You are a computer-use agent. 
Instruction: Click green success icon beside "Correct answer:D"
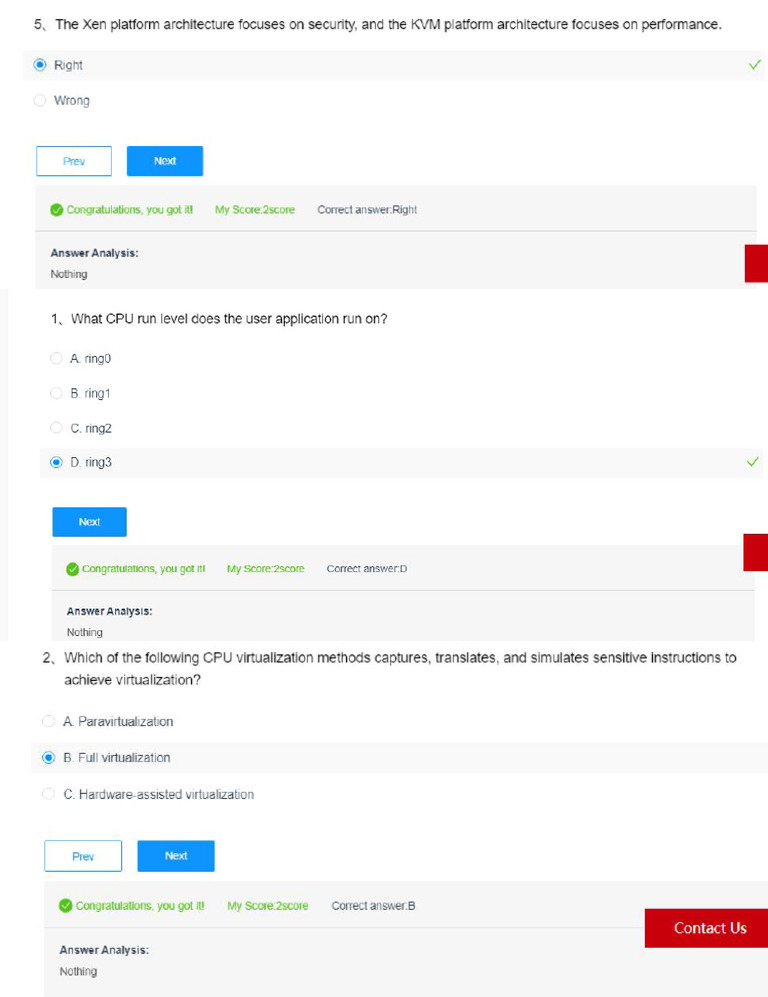(73, 569)
